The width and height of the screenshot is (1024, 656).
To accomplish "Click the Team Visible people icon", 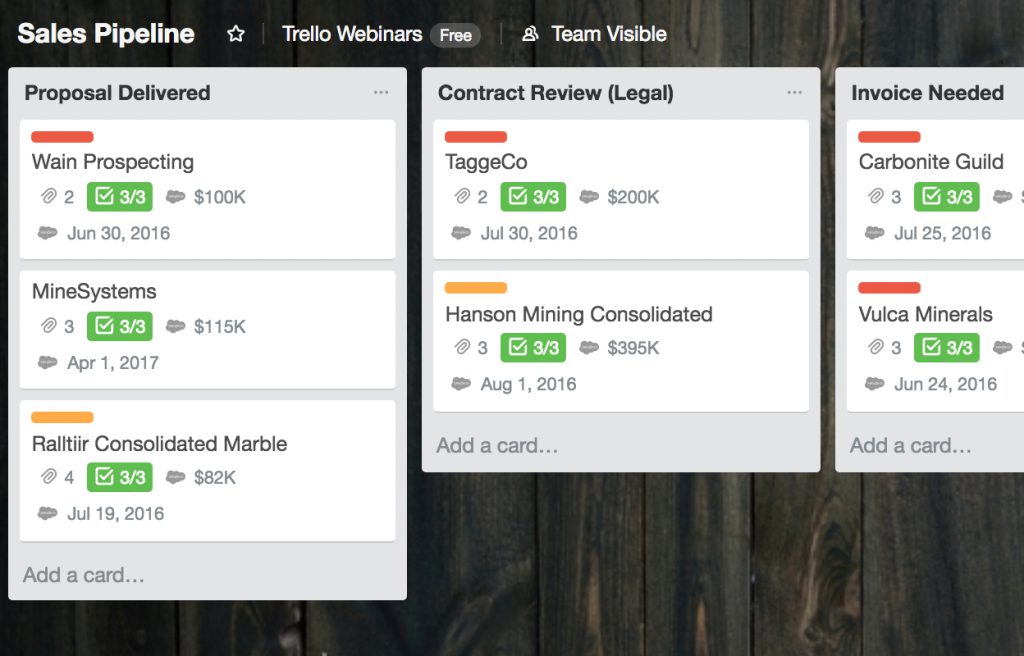I will coord(530,34).
